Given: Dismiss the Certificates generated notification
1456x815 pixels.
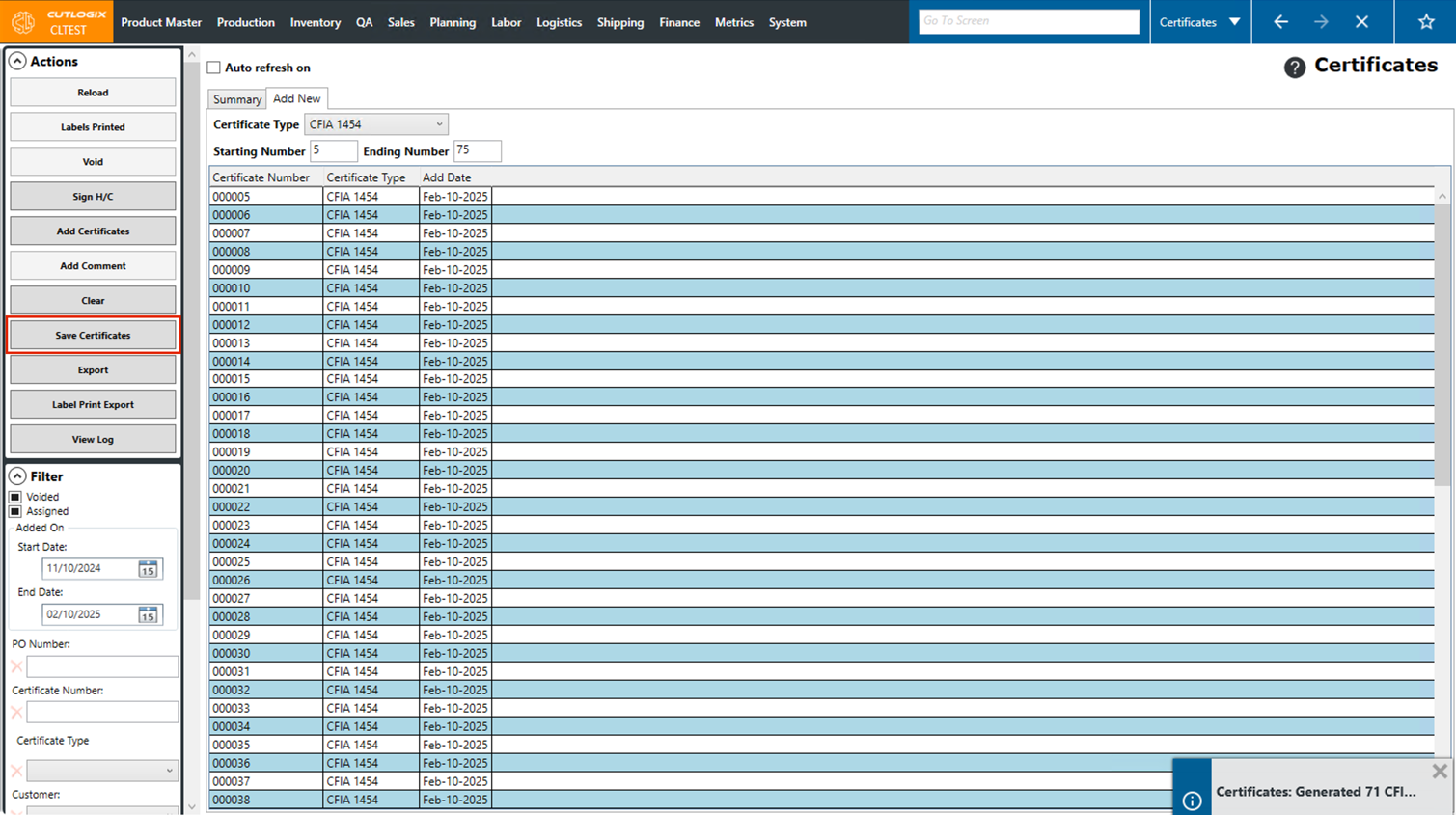Looking at the screenshot, I should [x=1439, y=771].
